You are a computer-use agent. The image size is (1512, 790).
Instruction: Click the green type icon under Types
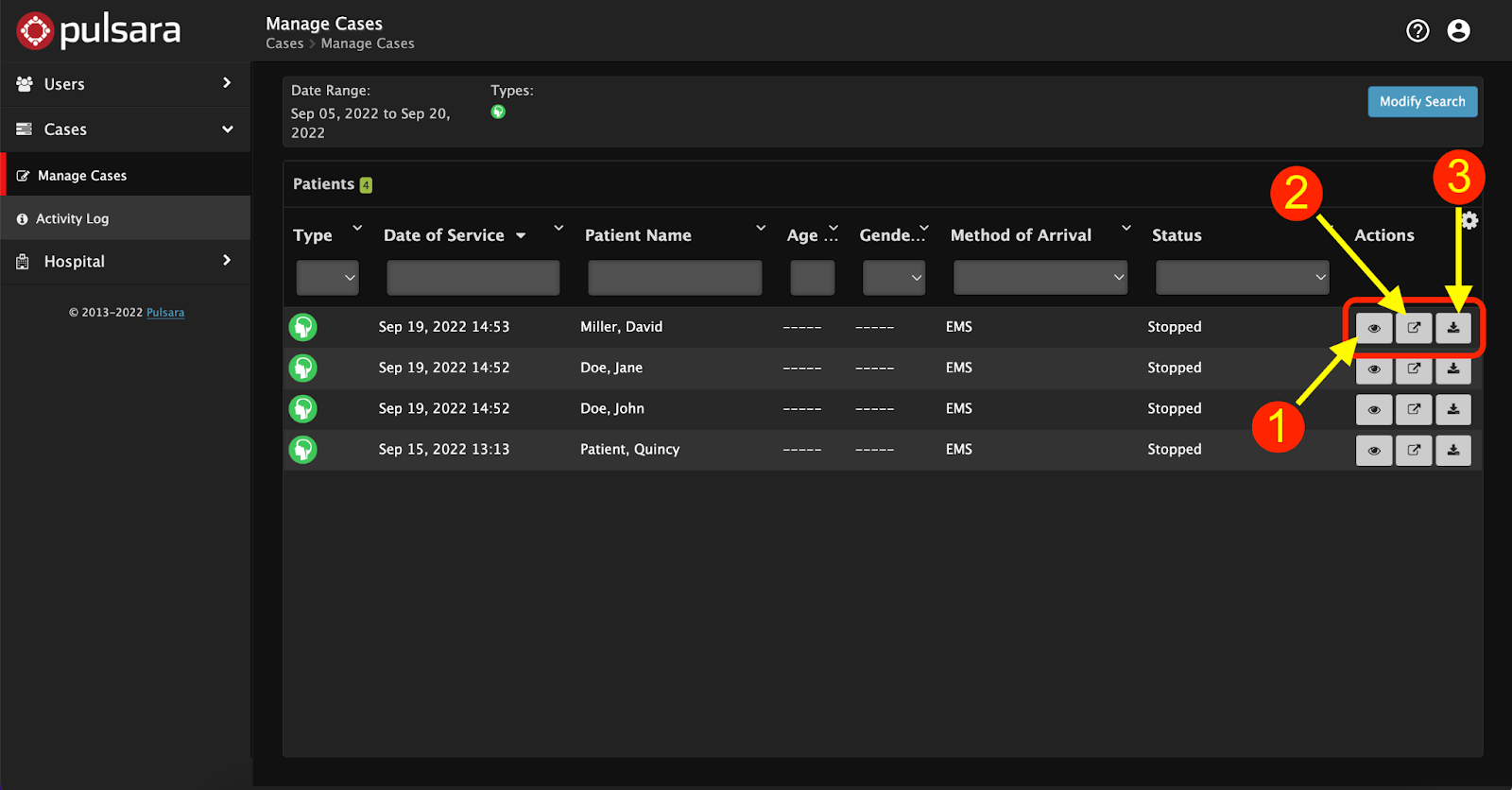pos(498,112)
